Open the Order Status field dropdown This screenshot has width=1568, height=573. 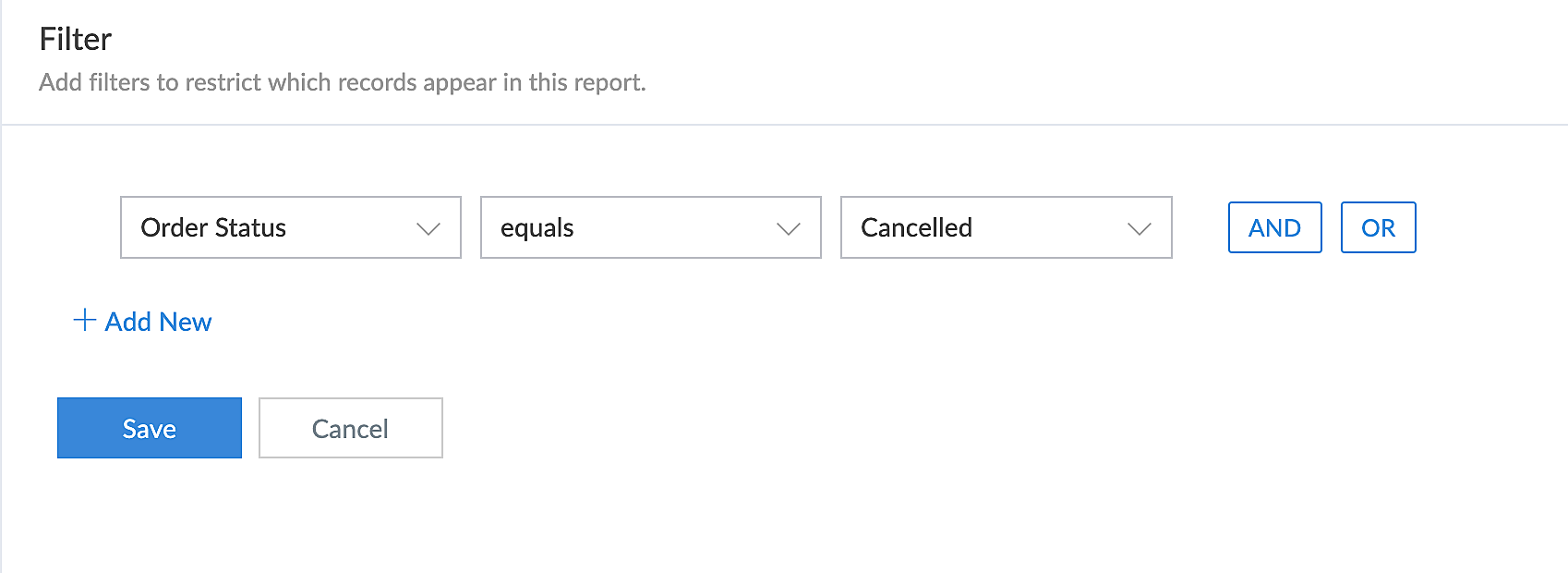[x=290, y=227]
